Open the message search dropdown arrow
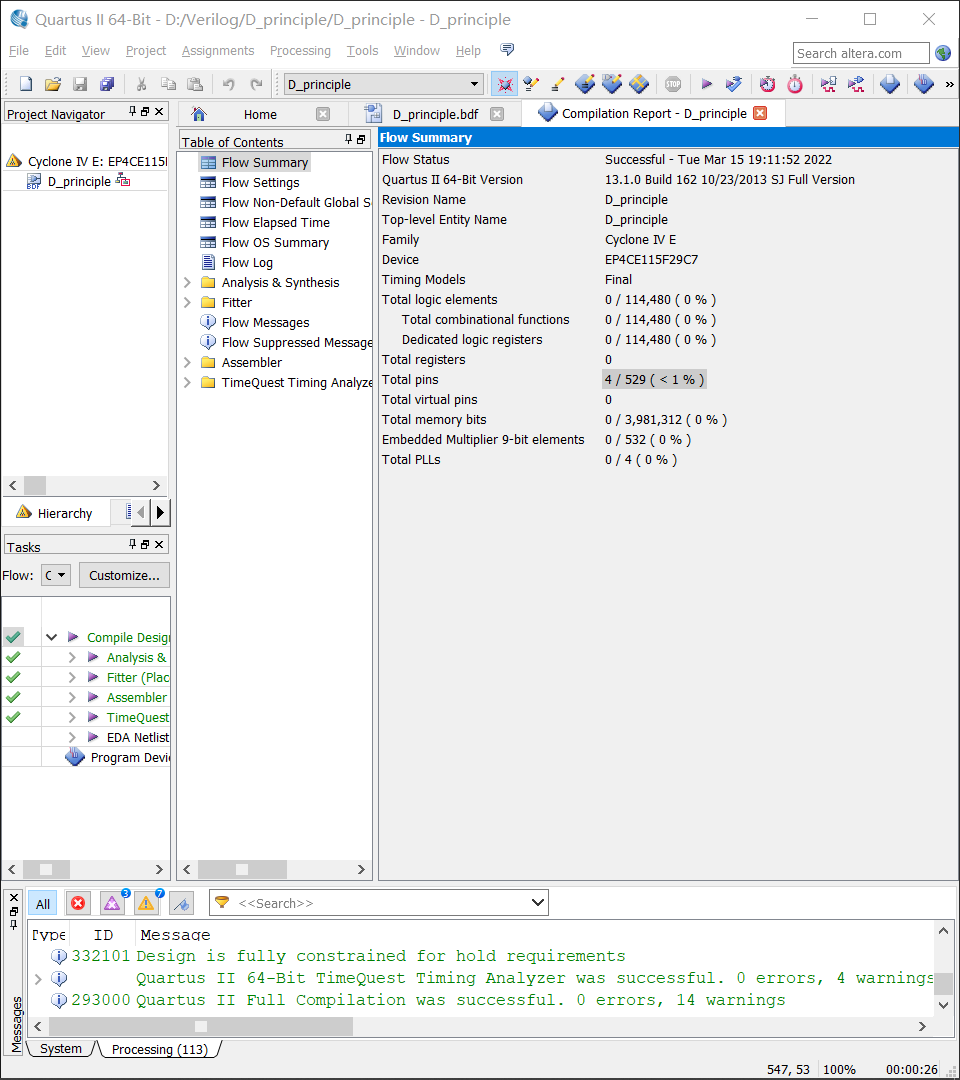 (x=538, y=902)
